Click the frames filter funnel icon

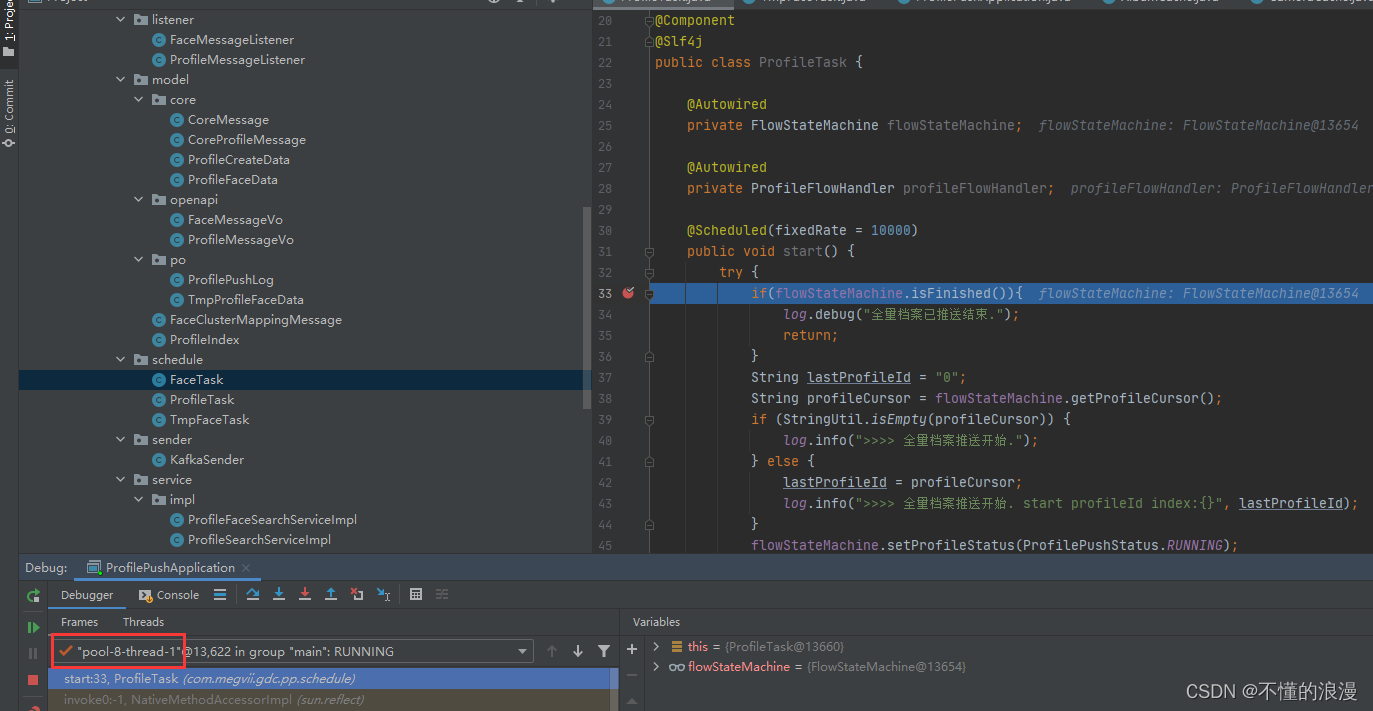click(604, 651)
